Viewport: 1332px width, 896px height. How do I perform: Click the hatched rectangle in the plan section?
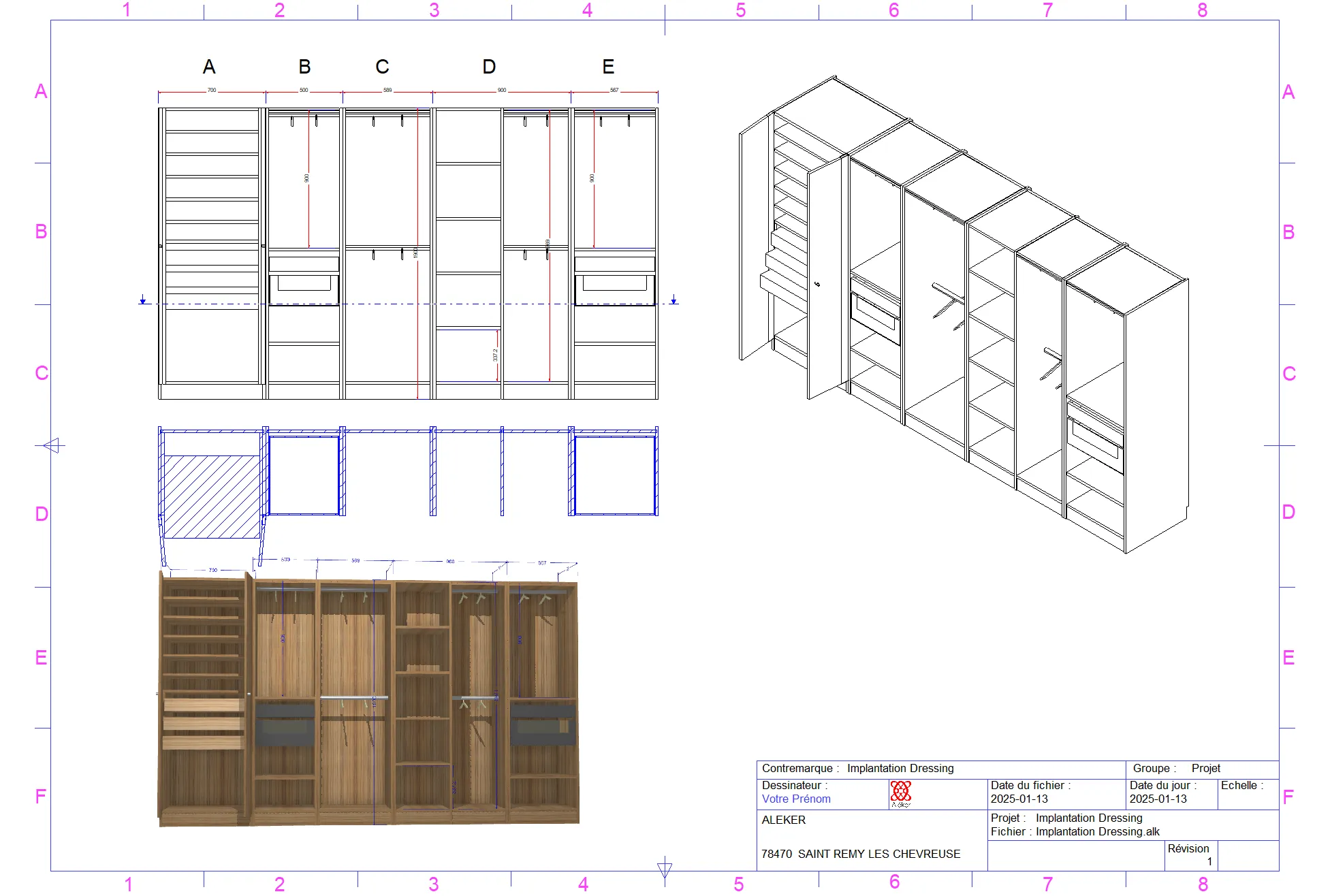point(211,496)
